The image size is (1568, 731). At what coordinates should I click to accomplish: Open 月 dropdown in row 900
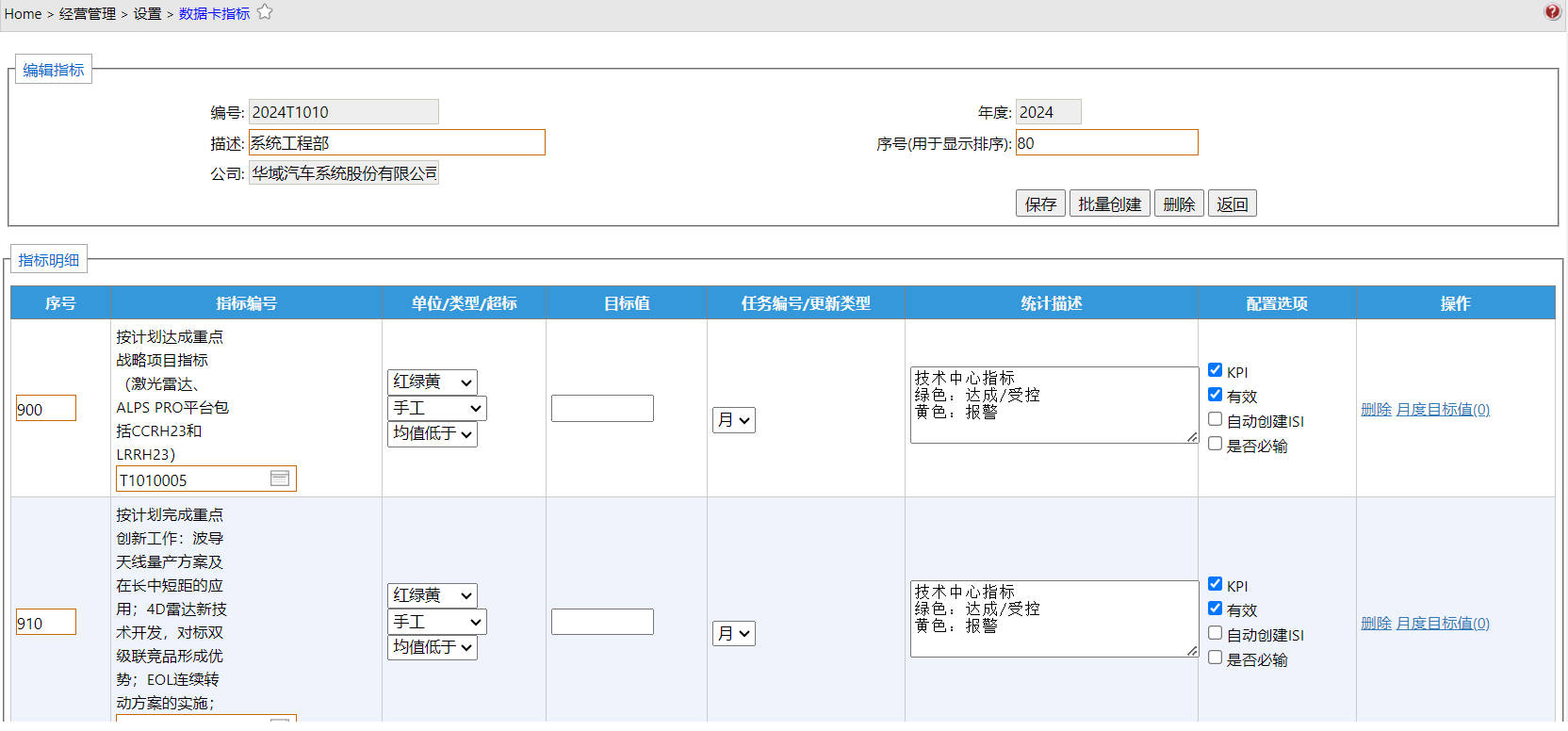734,420
